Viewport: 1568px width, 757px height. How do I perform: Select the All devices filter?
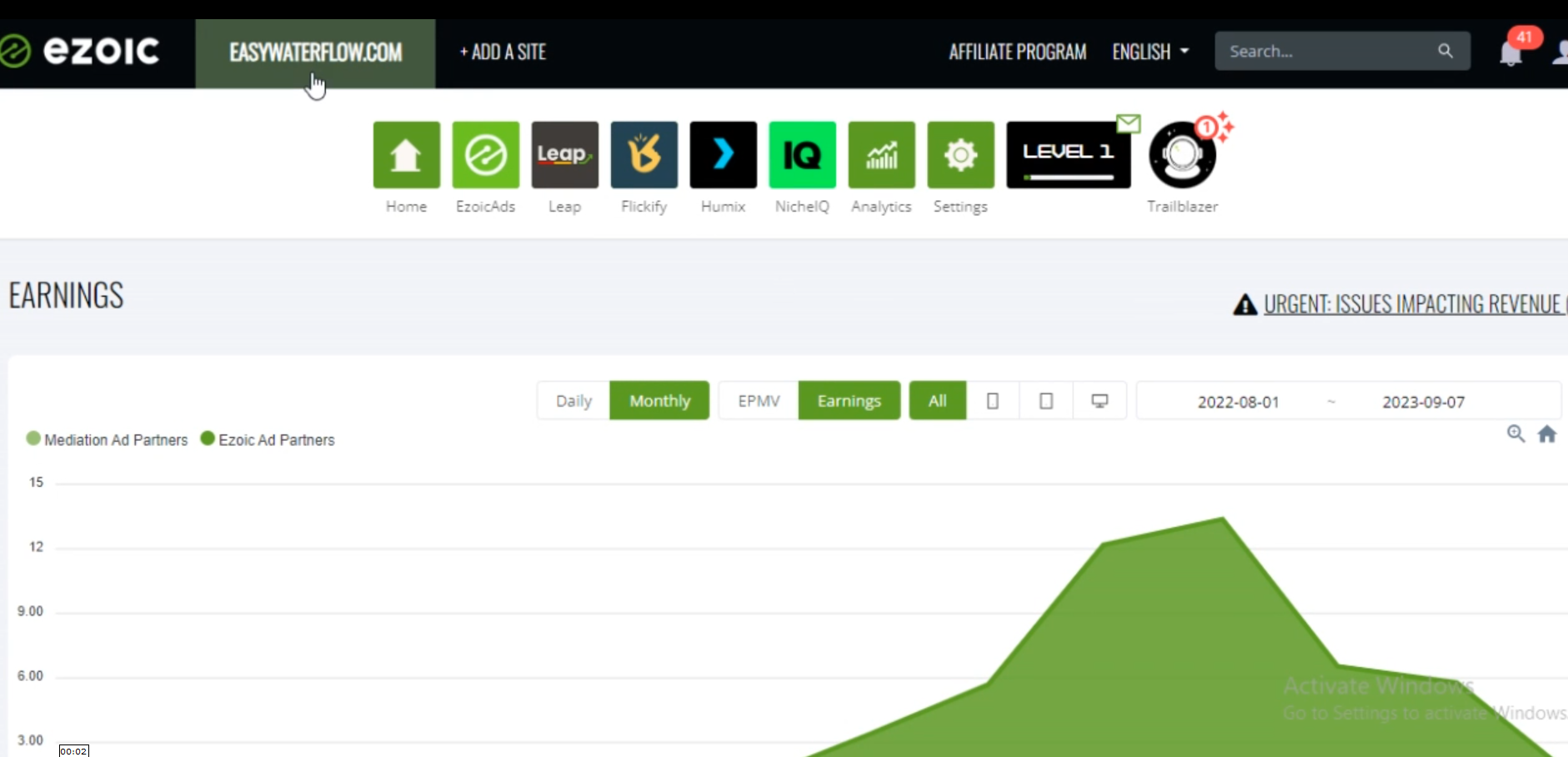pos(938,401)
